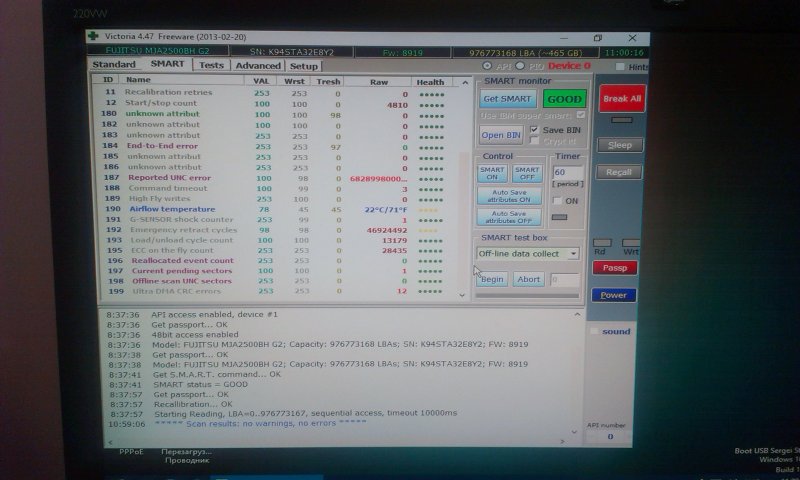Click the blue Power button
This screenshot has width=800, height=480.
[x=613, y=295]
